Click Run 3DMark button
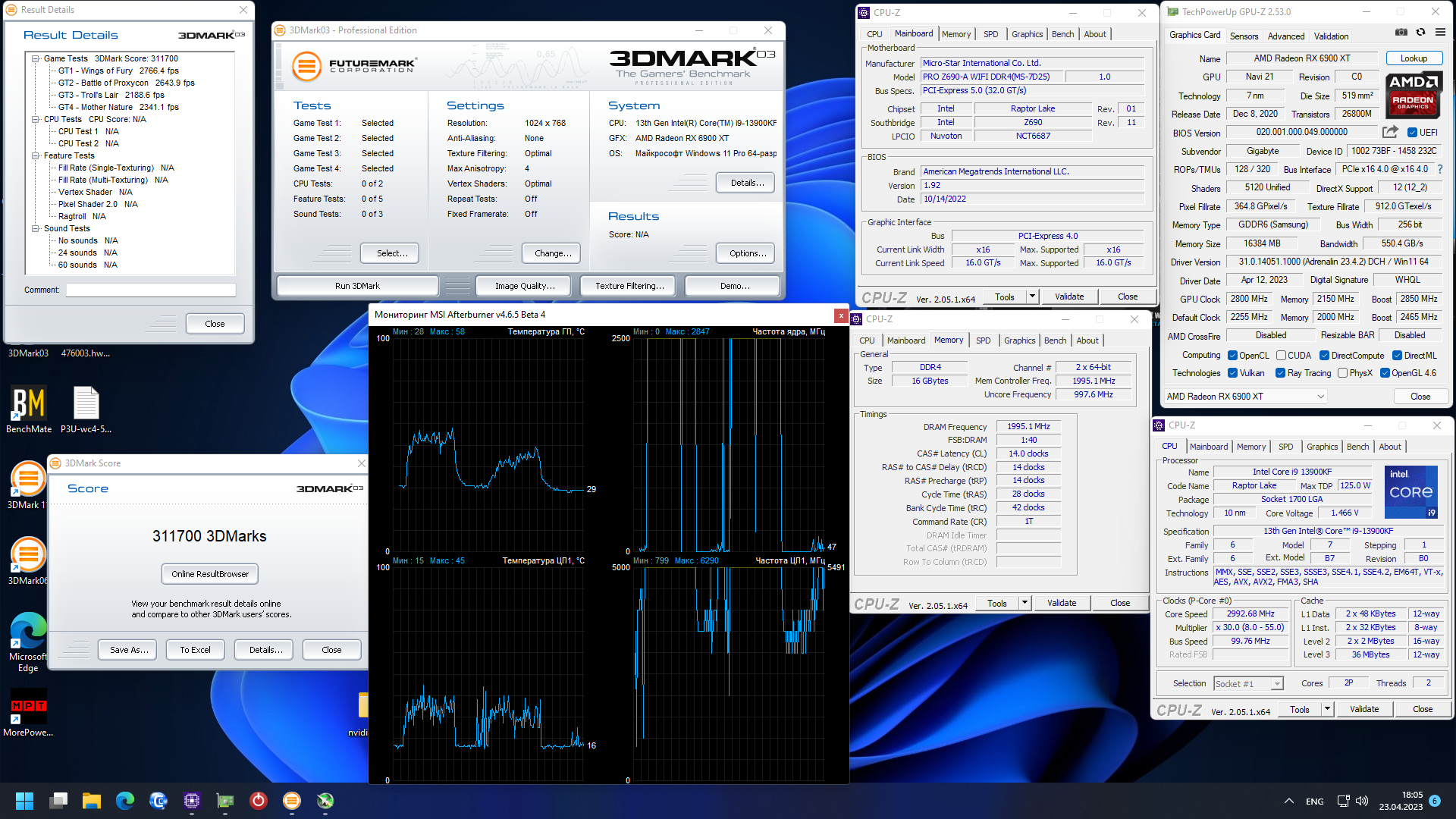 [x=357, y=286]
